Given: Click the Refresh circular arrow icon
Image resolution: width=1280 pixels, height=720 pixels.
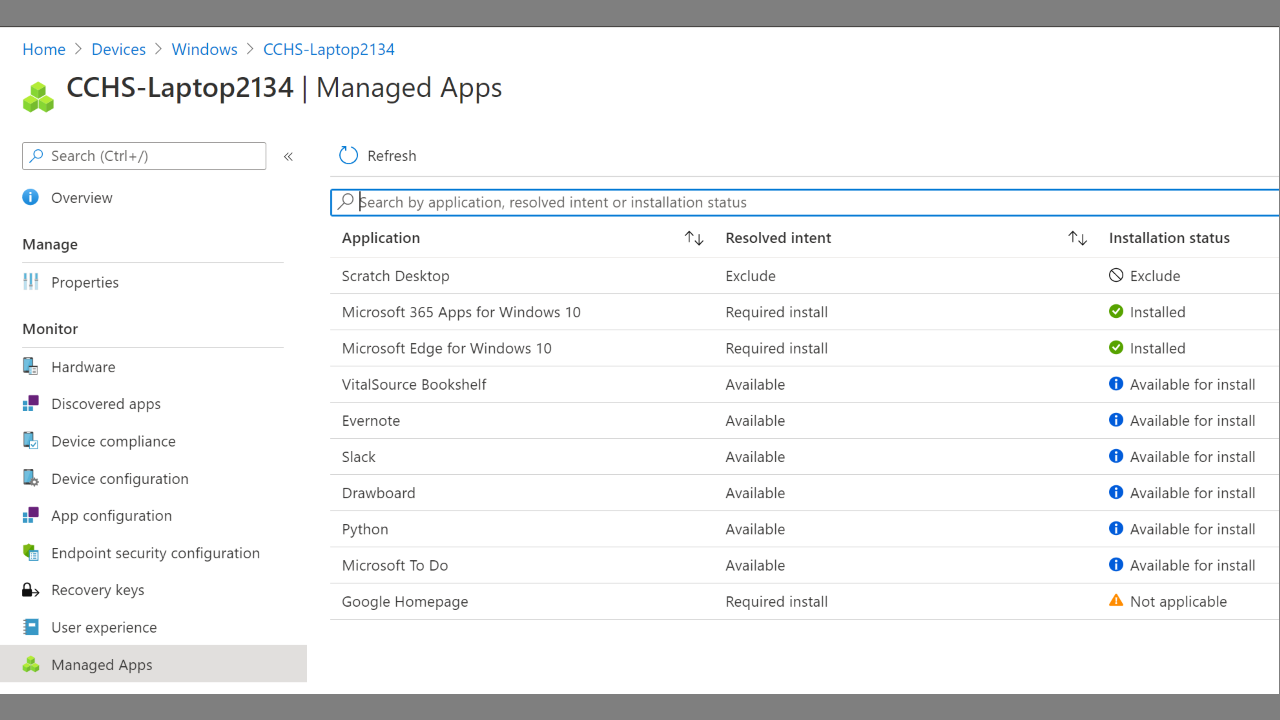Looking at the screenshot, I should [x=348, y=155].
